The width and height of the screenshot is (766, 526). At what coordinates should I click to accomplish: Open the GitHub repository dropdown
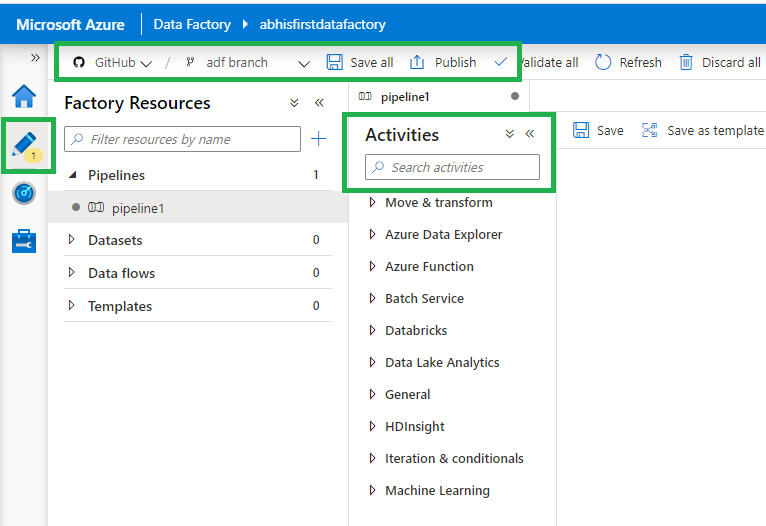coord(112,62)
